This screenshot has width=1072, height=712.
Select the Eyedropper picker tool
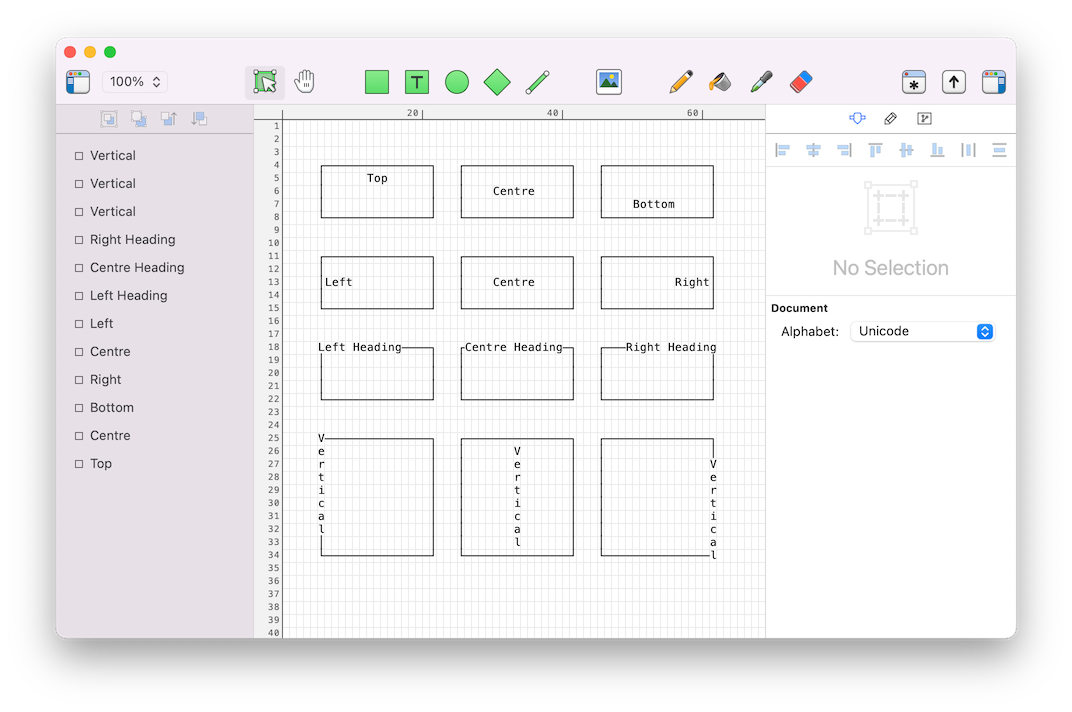[x=761, y=82]
